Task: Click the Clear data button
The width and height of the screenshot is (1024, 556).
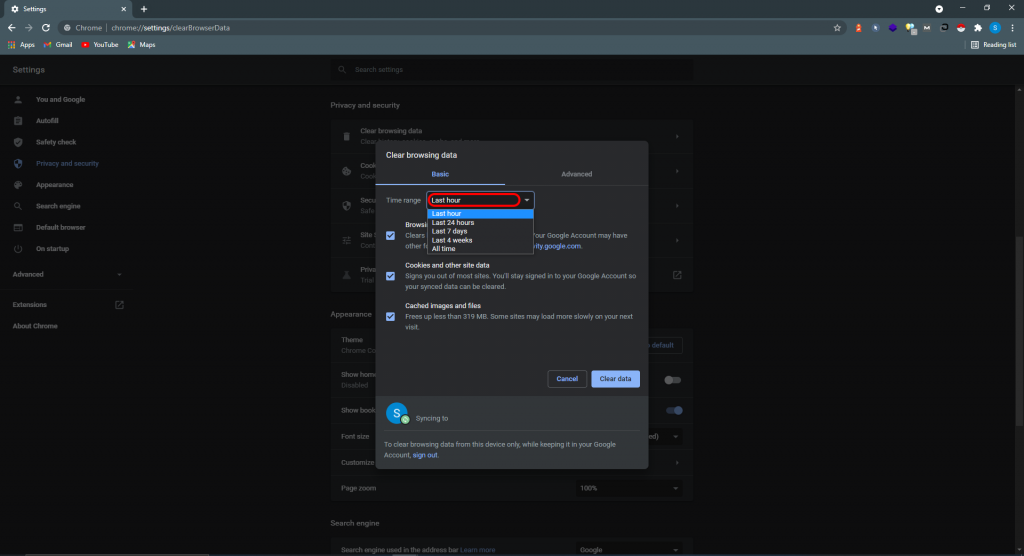Action: [615, 379]
